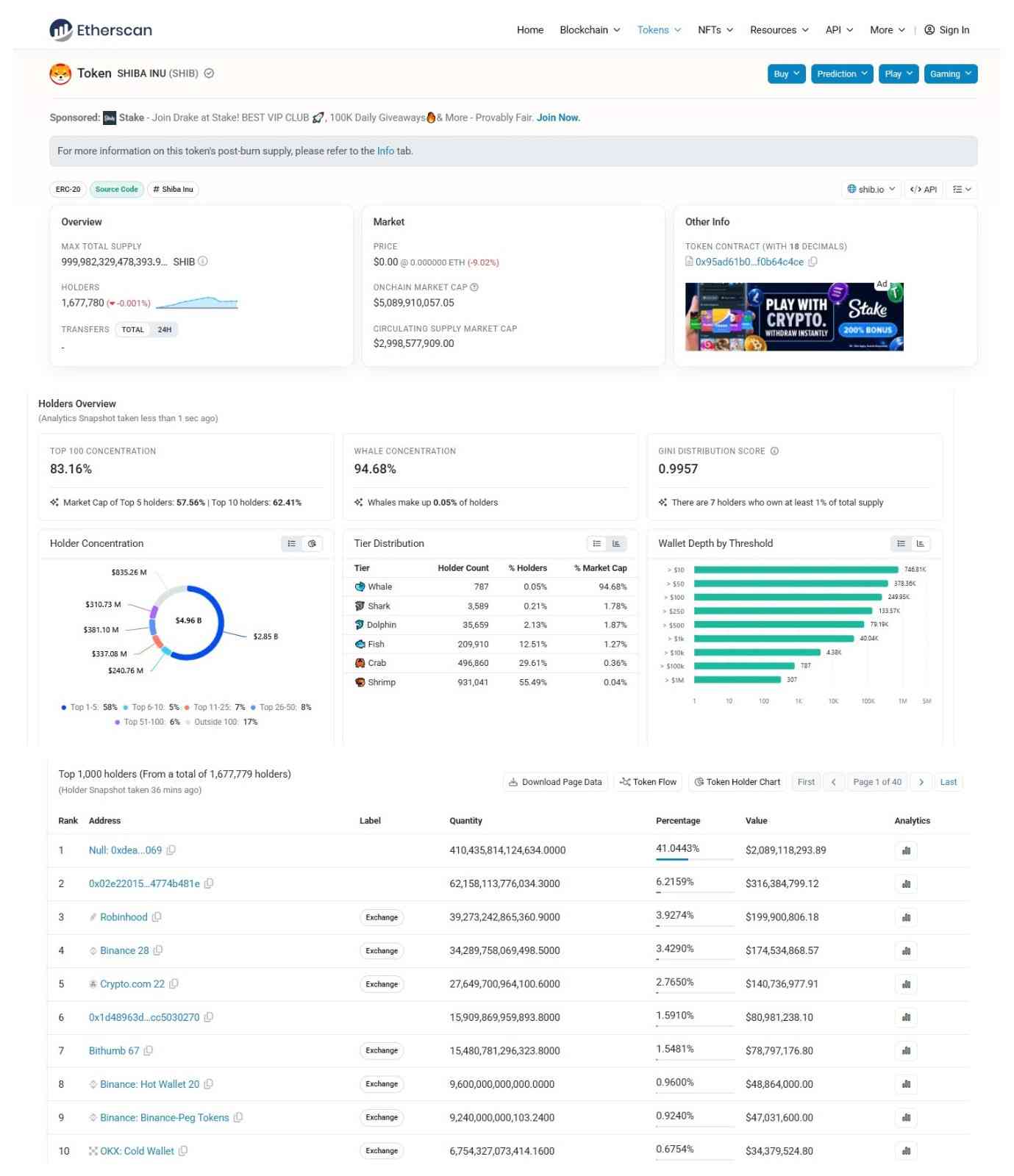The width and height of the screenshot is (1014, 1176).
Task: Open the Binance 28 holder link
Action: [x=124, y=950]
